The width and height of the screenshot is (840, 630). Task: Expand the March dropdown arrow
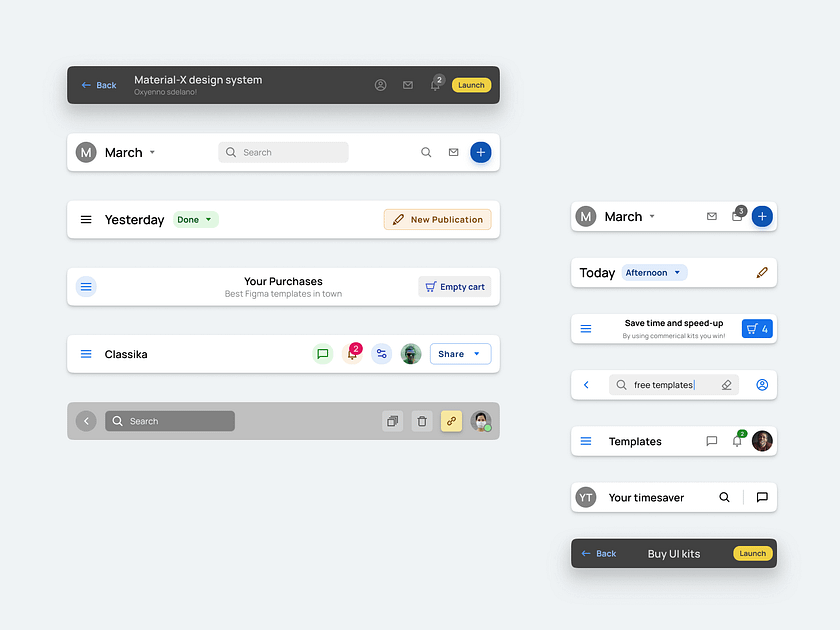[151, 152]
